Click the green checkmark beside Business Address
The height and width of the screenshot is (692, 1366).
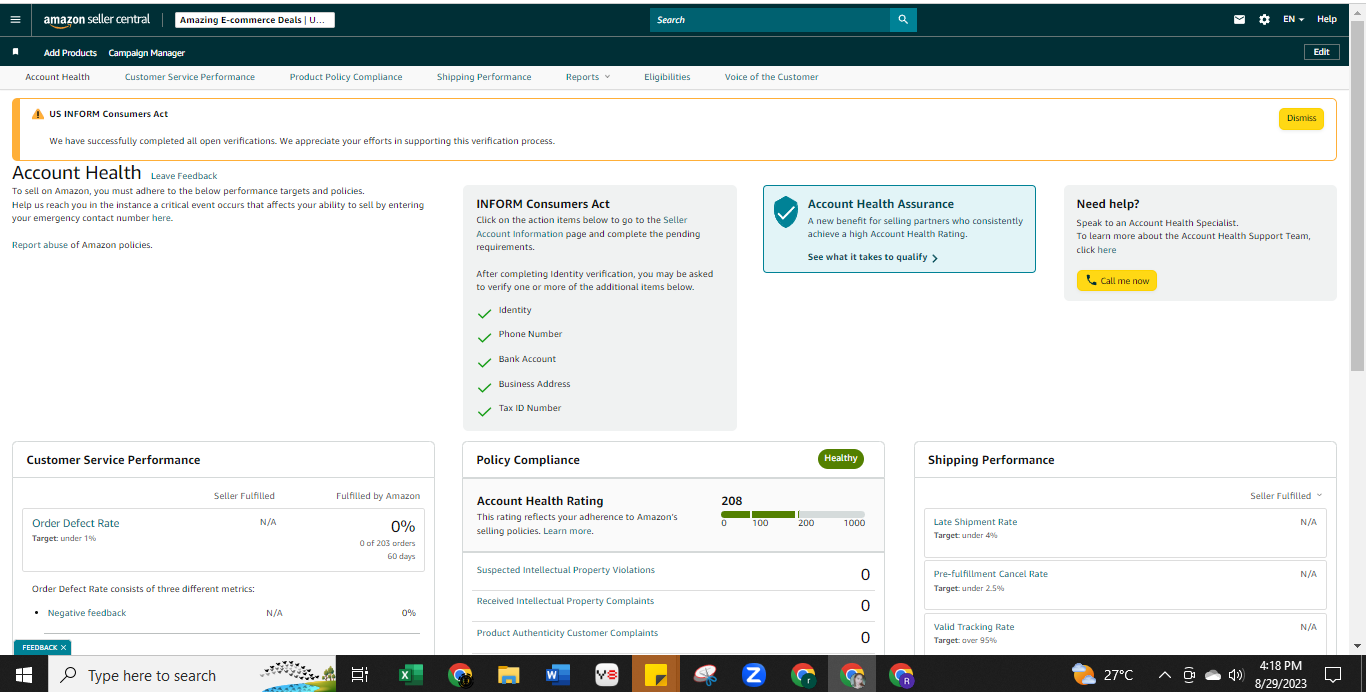click(485, 387)
